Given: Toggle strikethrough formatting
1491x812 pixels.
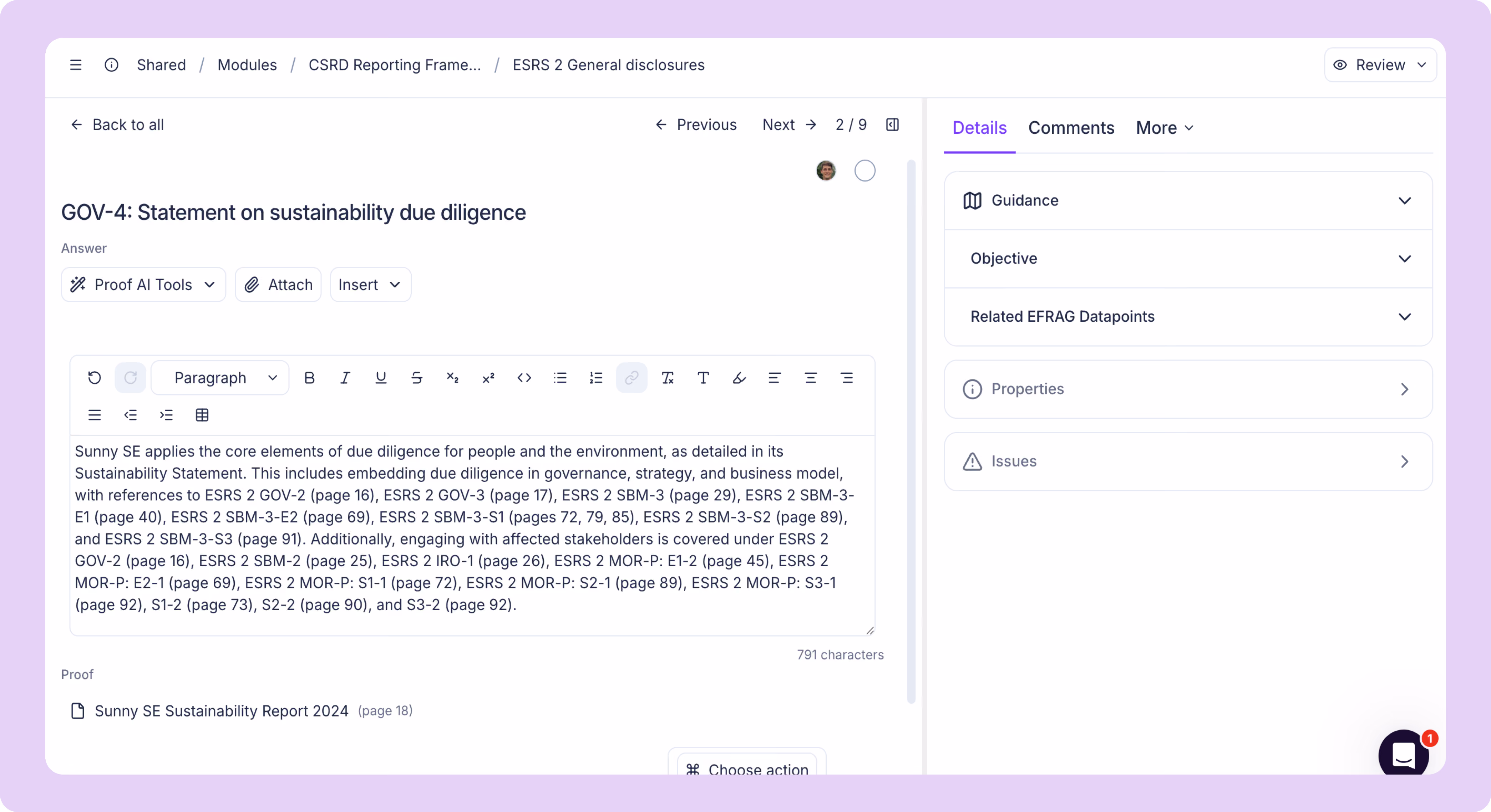Looking at the screenshot, I should click(x=417, y=378).
